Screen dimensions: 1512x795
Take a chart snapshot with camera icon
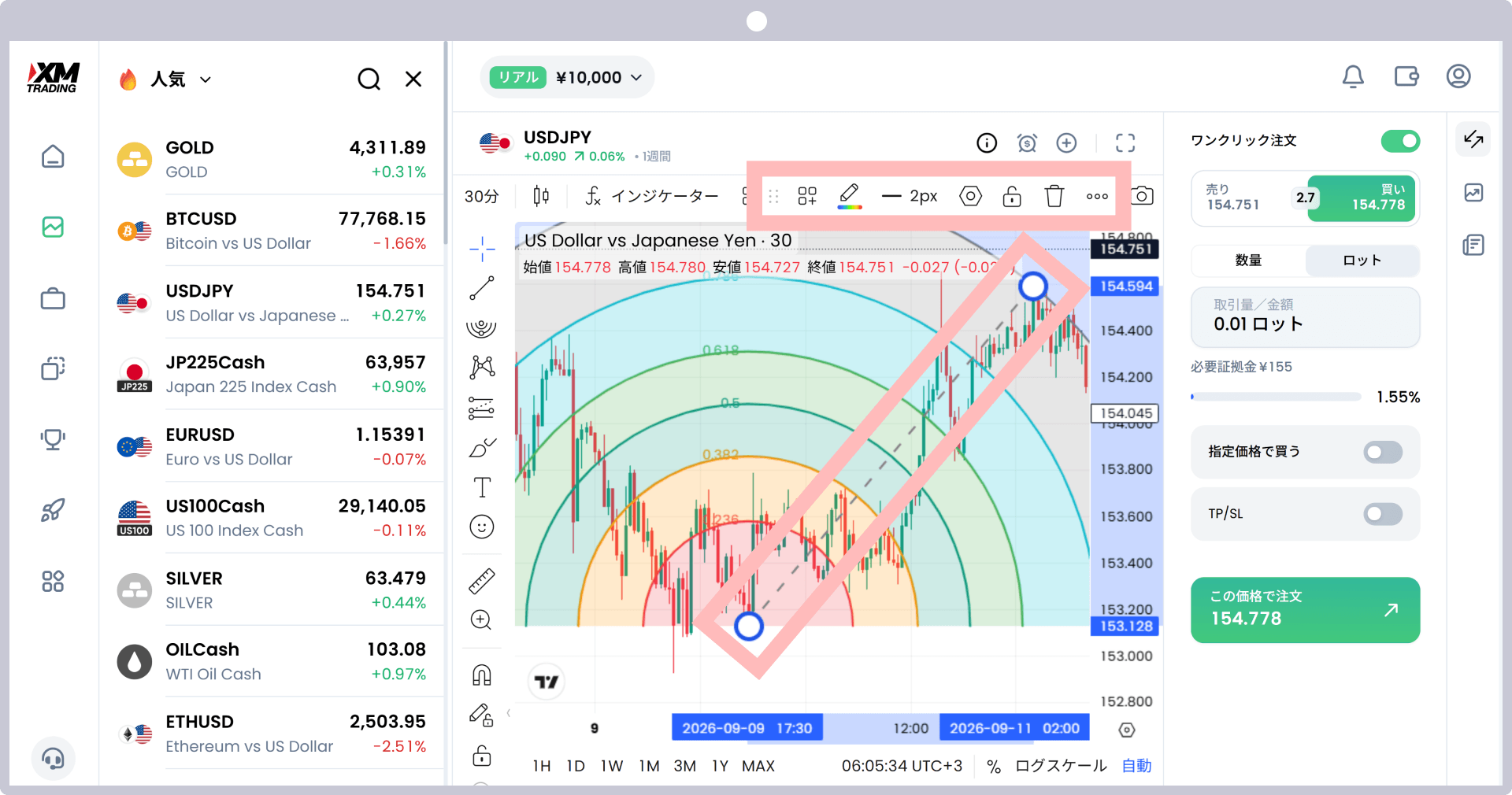(1143, 195)
